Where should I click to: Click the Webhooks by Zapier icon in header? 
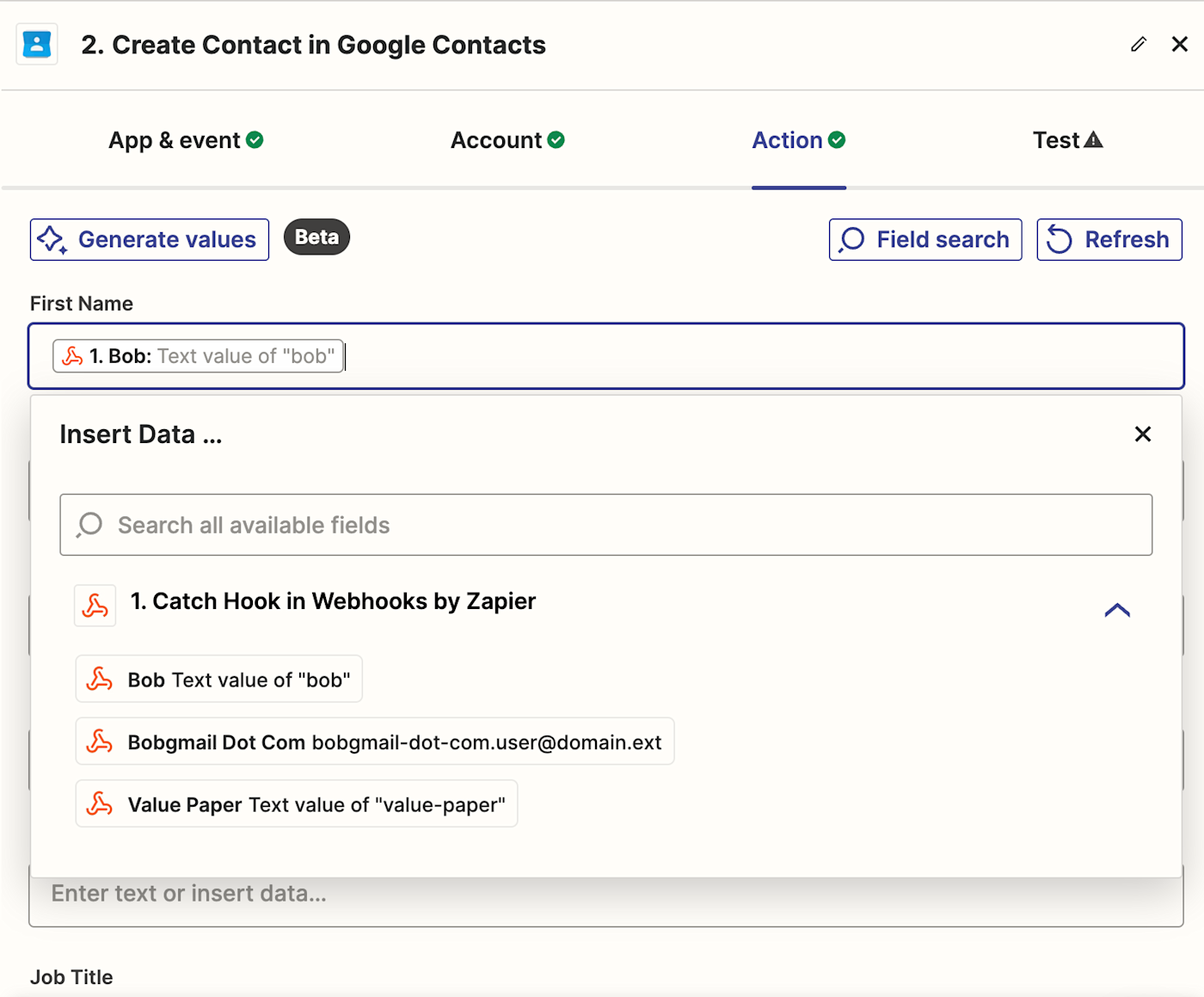(95, 606)
